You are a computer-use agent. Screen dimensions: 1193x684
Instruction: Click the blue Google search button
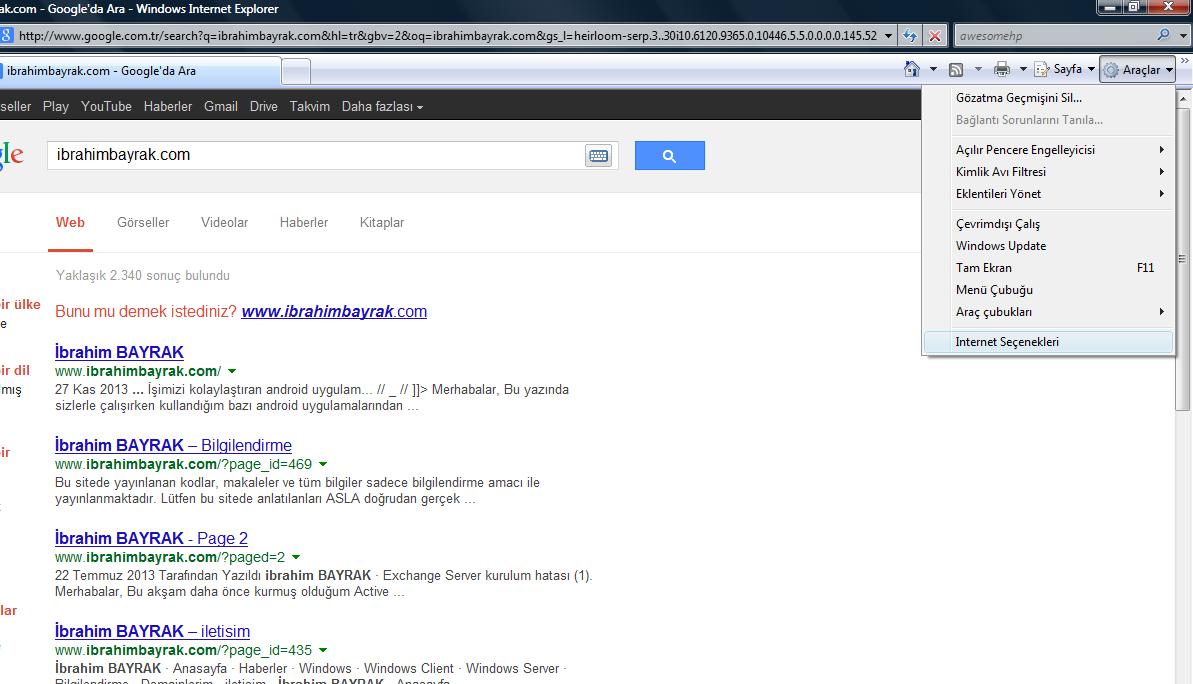click(x=670, y=155)
